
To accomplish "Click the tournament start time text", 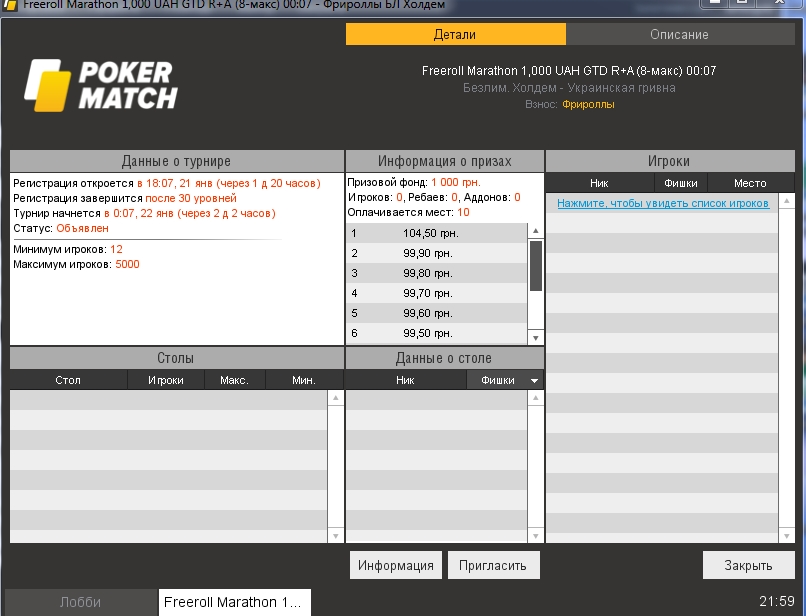I will (x=190, y=213).
